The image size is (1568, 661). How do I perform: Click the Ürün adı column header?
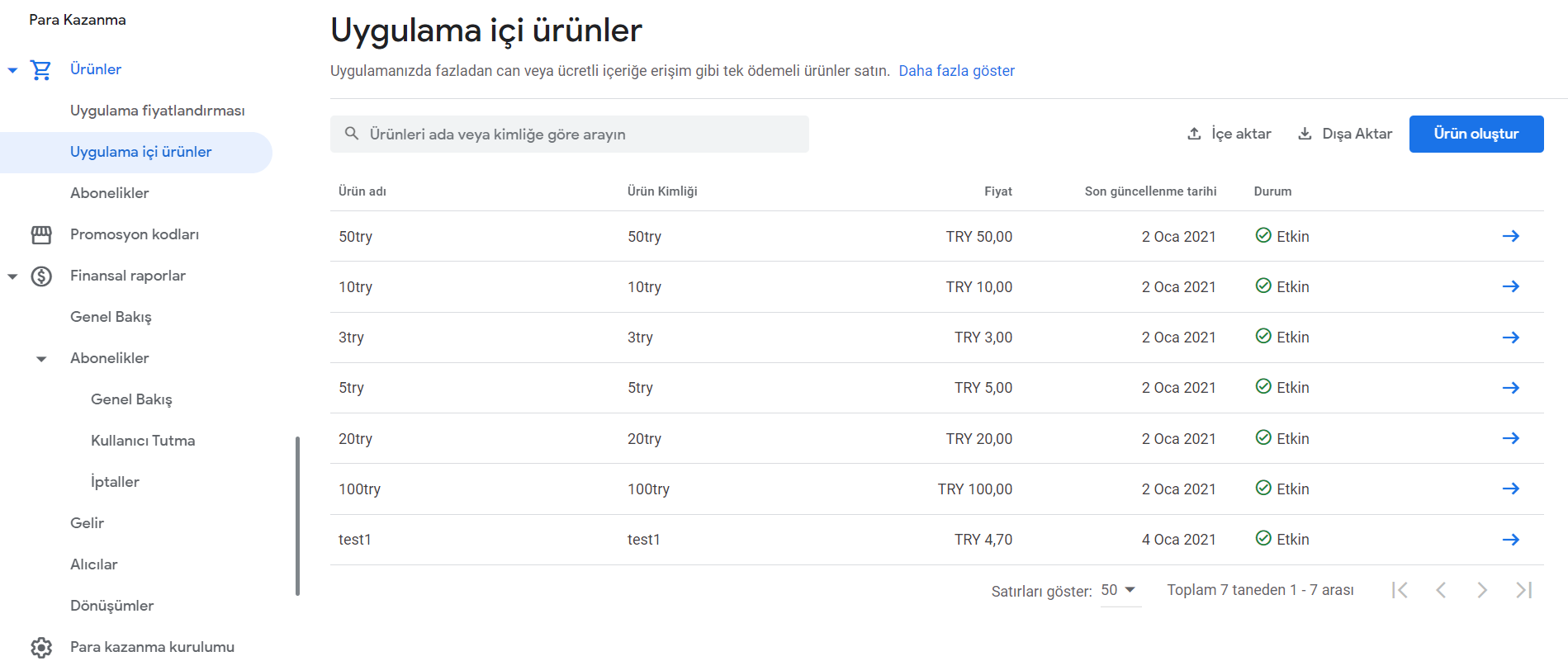click(362, 191)
